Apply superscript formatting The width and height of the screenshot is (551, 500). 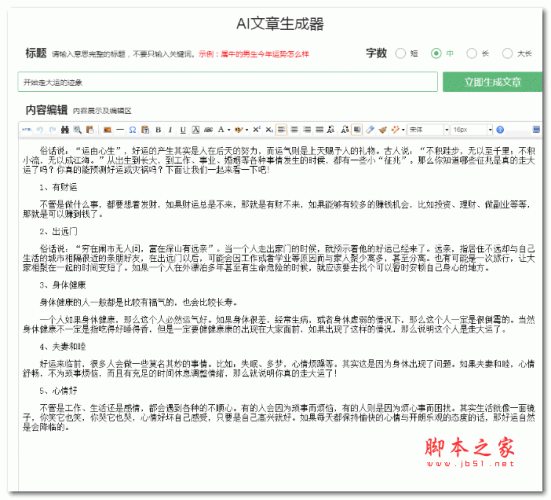tap(257, 129)
